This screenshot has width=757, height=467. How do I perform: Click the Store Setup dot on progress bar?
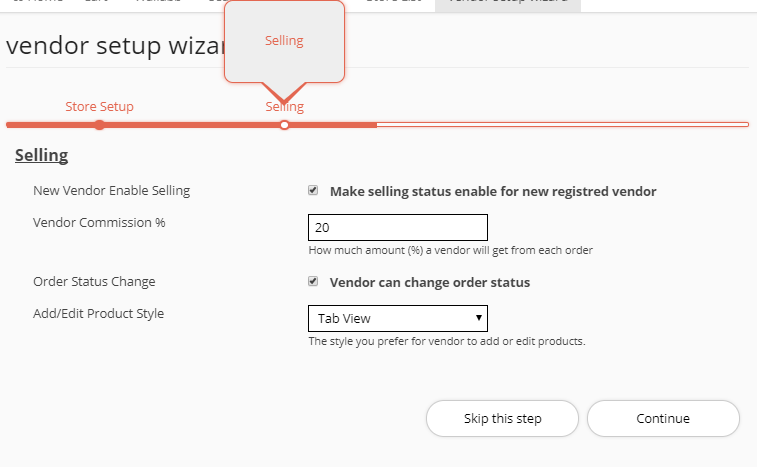tap(99, 125)
